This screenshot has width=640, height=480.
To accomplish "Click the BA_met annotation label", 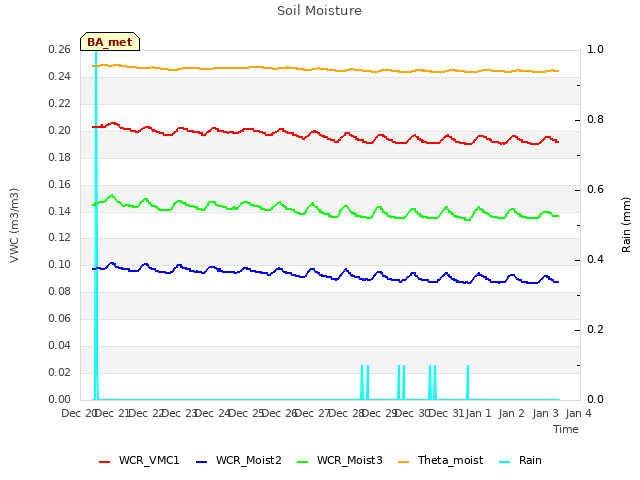I will 110,42.
